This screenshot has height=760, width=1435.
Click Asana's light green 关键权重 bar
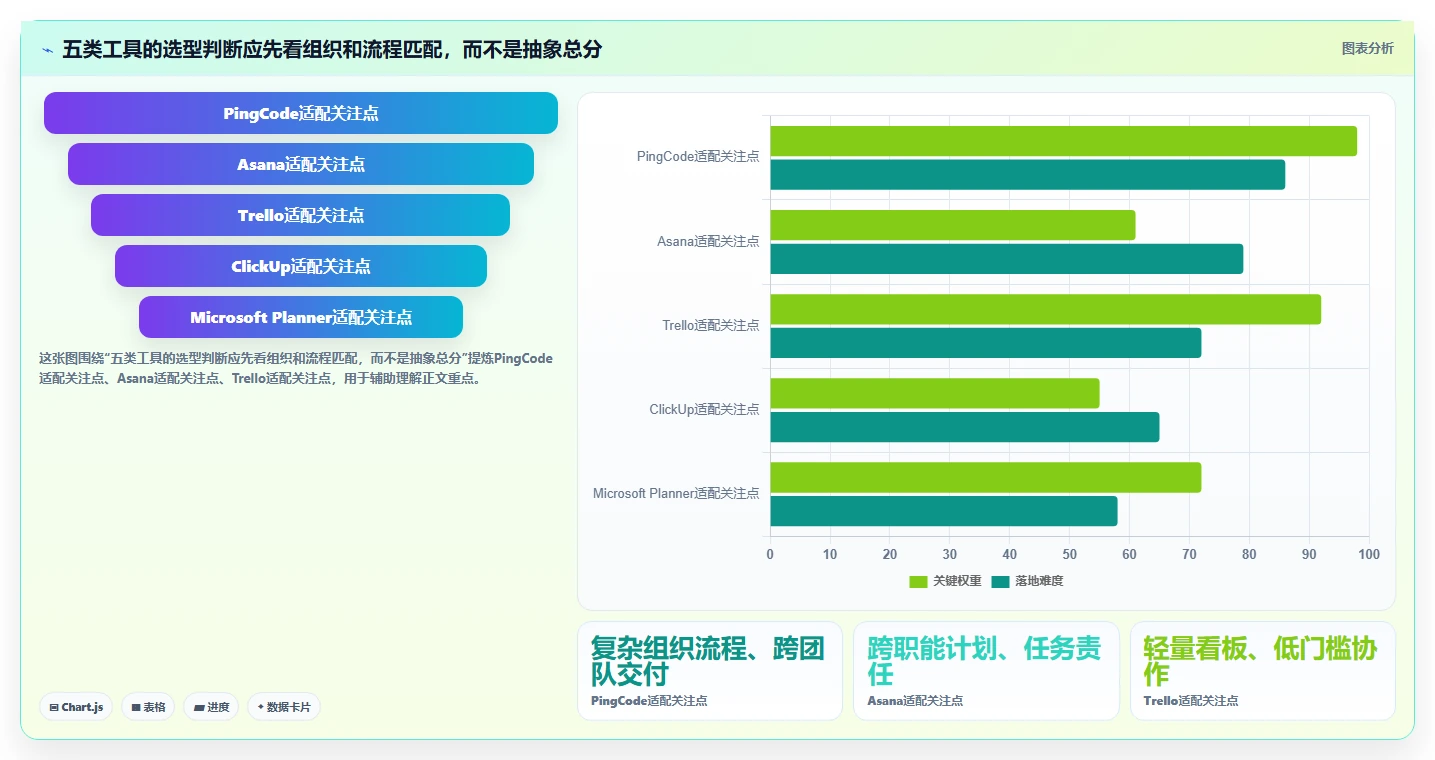pyautogui.click(x=952, y=225)
